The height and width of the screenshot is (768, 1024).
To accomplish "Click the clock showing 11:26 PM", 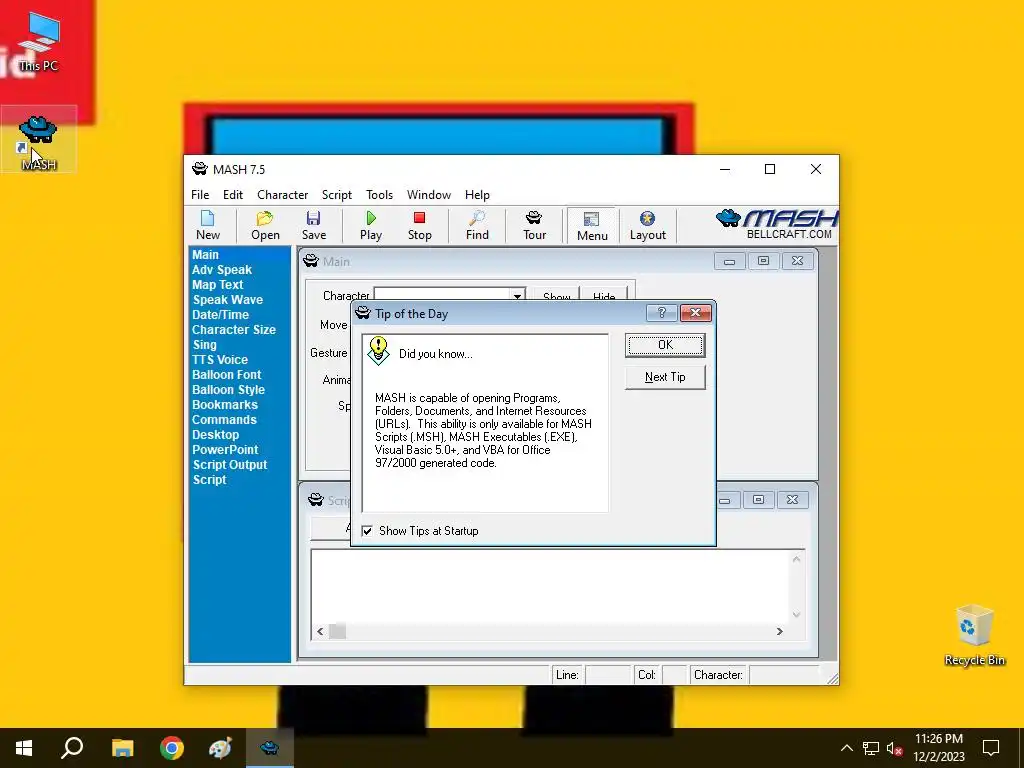I will (x=938, y=739).
